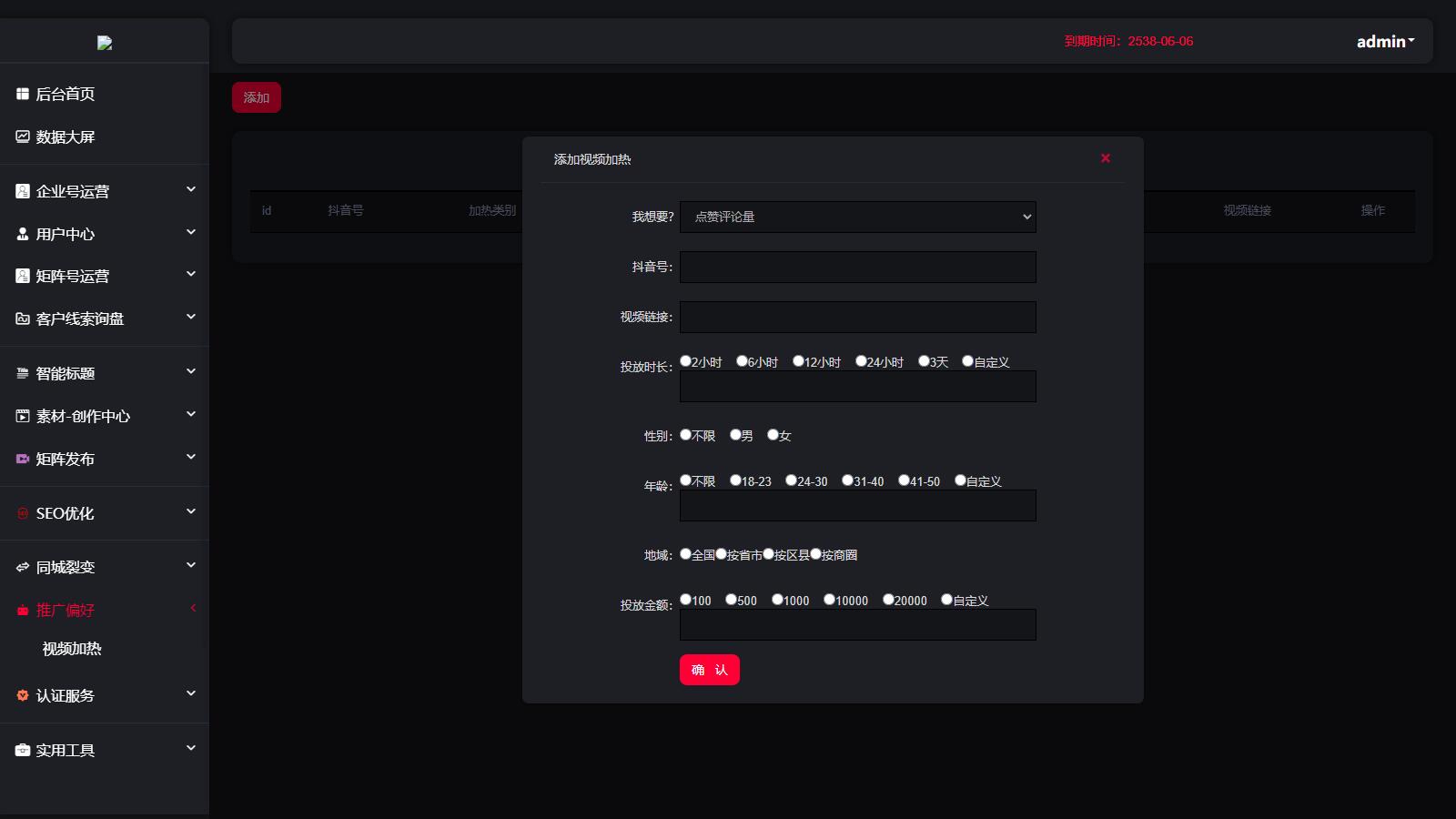Screen dimensions: 1456x819
Task: Click the 抖音号 input field
Action: click(x=857, y=267)
